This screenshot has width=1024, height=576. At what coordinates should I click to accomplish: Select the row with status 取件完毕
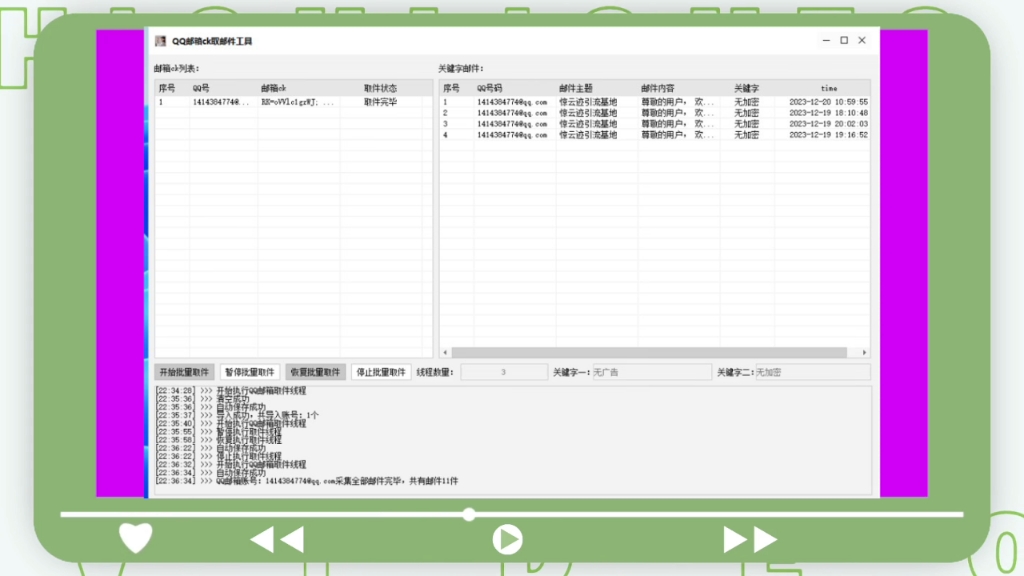point(293,103)
